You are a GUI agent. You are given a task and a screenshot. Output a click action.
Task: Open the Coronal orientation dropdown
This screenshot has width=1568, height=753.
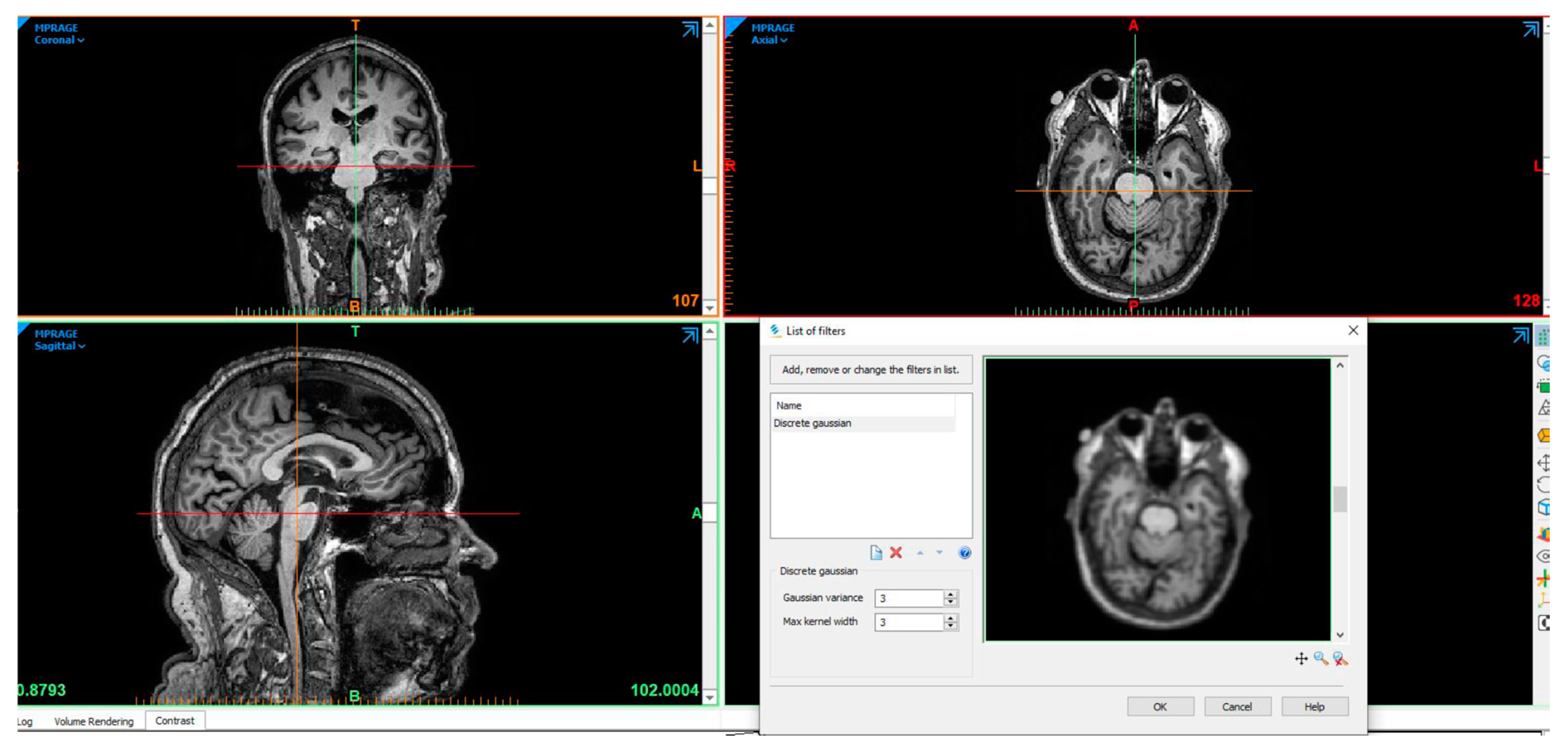[x=59, y=40]
